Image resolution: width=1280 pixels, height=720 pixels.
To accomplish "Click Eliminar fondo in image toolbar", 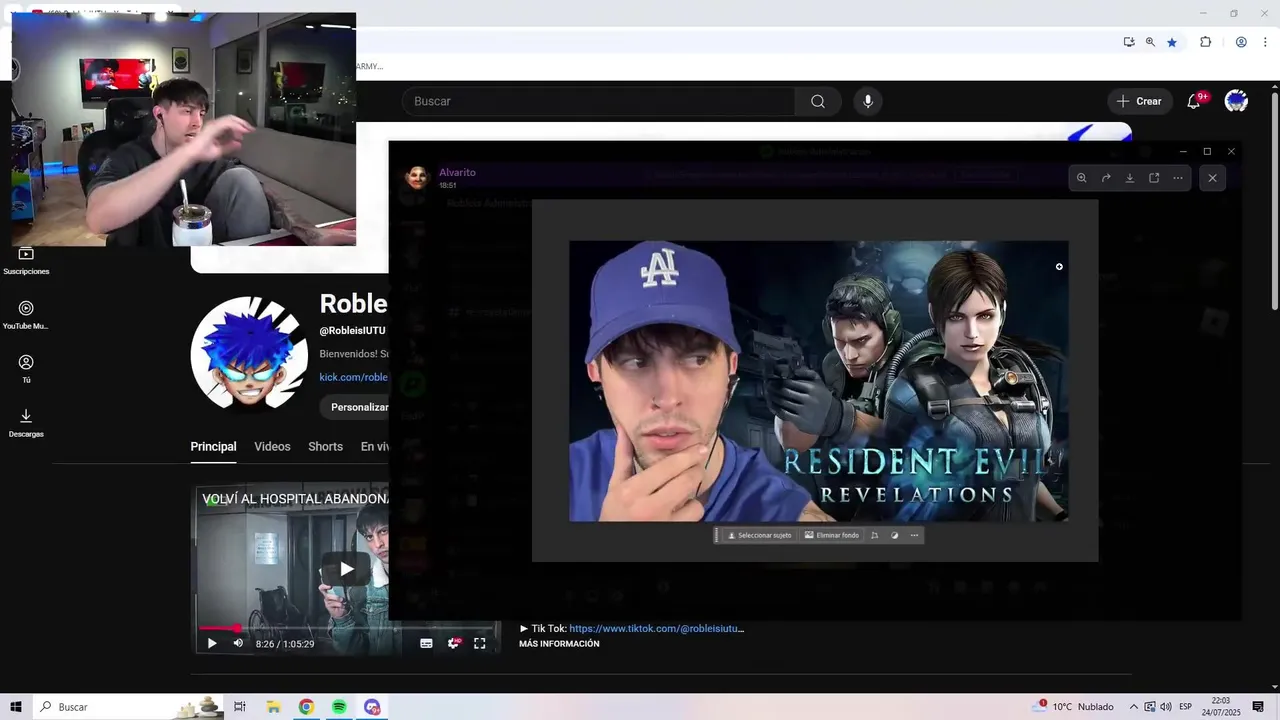I will click(x=832, y=535).
